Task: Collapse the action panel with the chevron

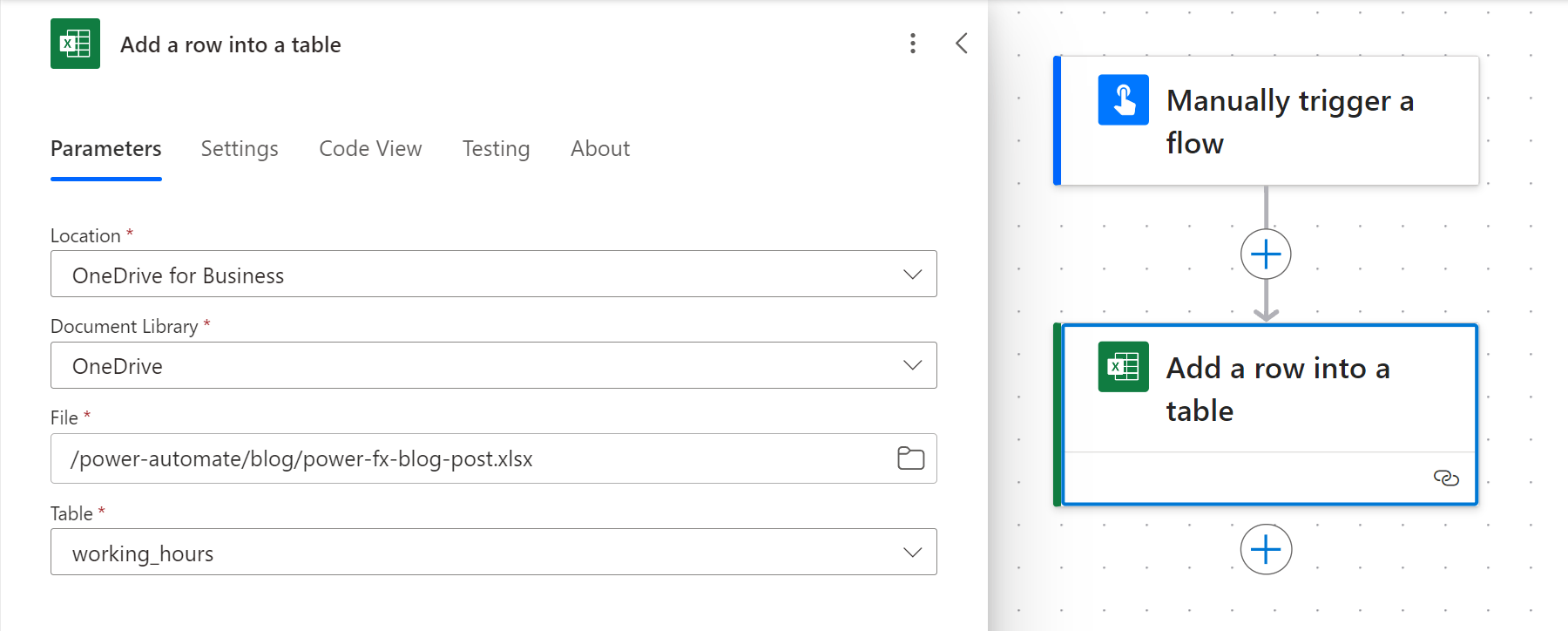Action: click(x=961, y=44)
